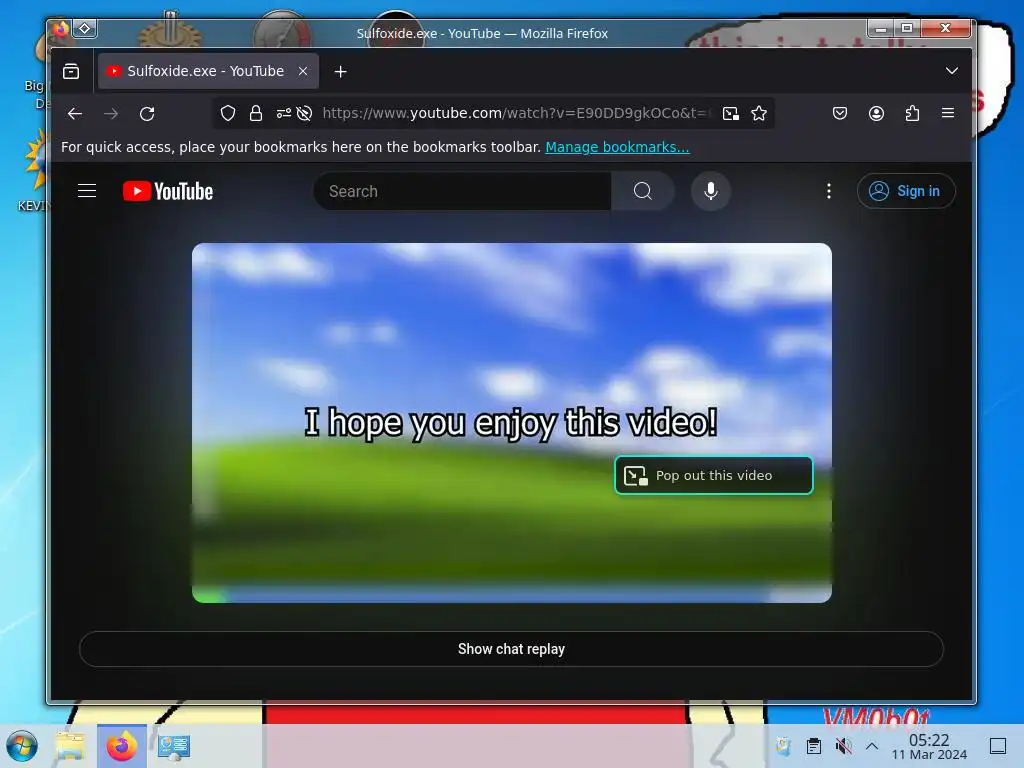Pop out this video
This screenshot has height=768, width=1024.
click(714, 475)
